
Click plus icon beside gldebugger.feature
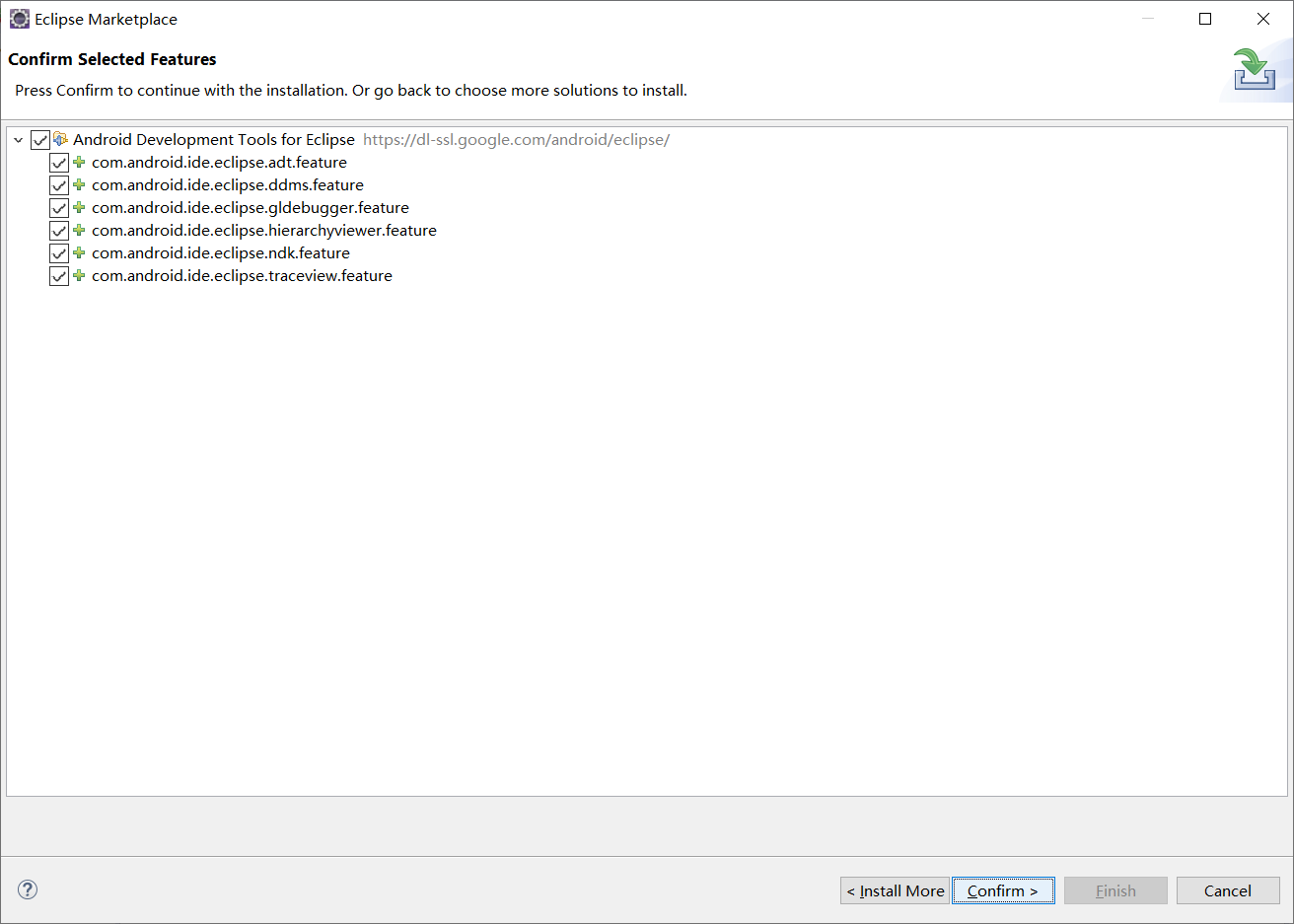(x=79, y=207)
